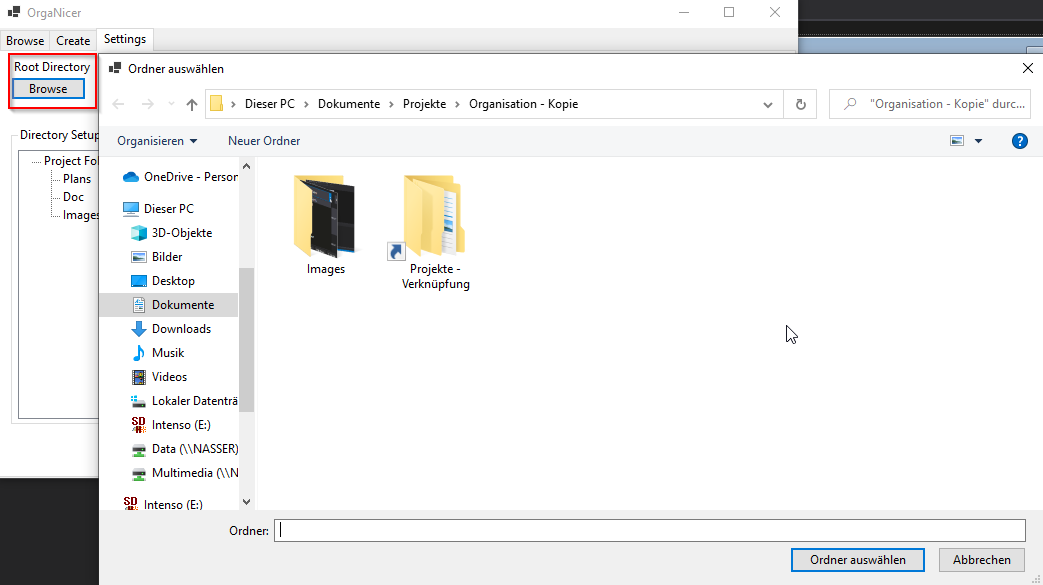Screen dimensions: 1043x585
Task: Change view with the view icon
Action: pos(957,141)
